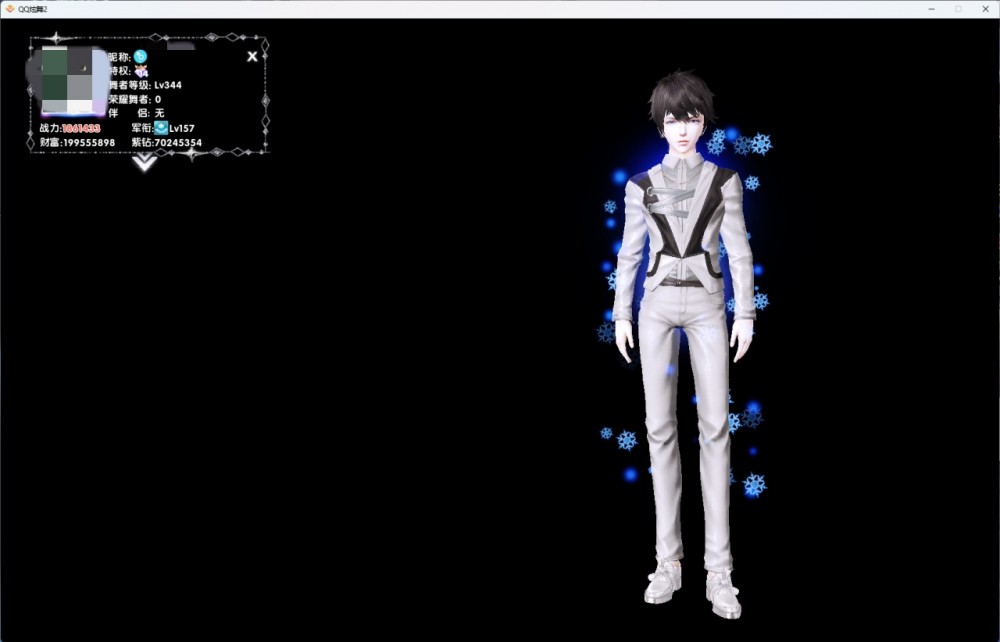Click the 荣耀舞者 value 0
Screen dimensions: 1000x642
pos(158,99)
